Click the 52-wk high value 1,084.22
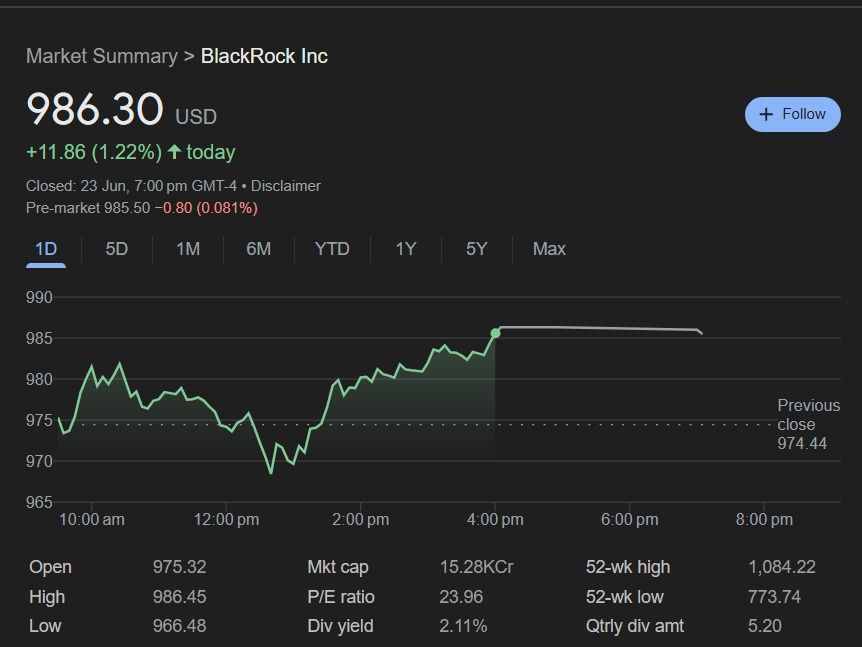The height and width of the screenshot is (647, 862). point(782,567)
